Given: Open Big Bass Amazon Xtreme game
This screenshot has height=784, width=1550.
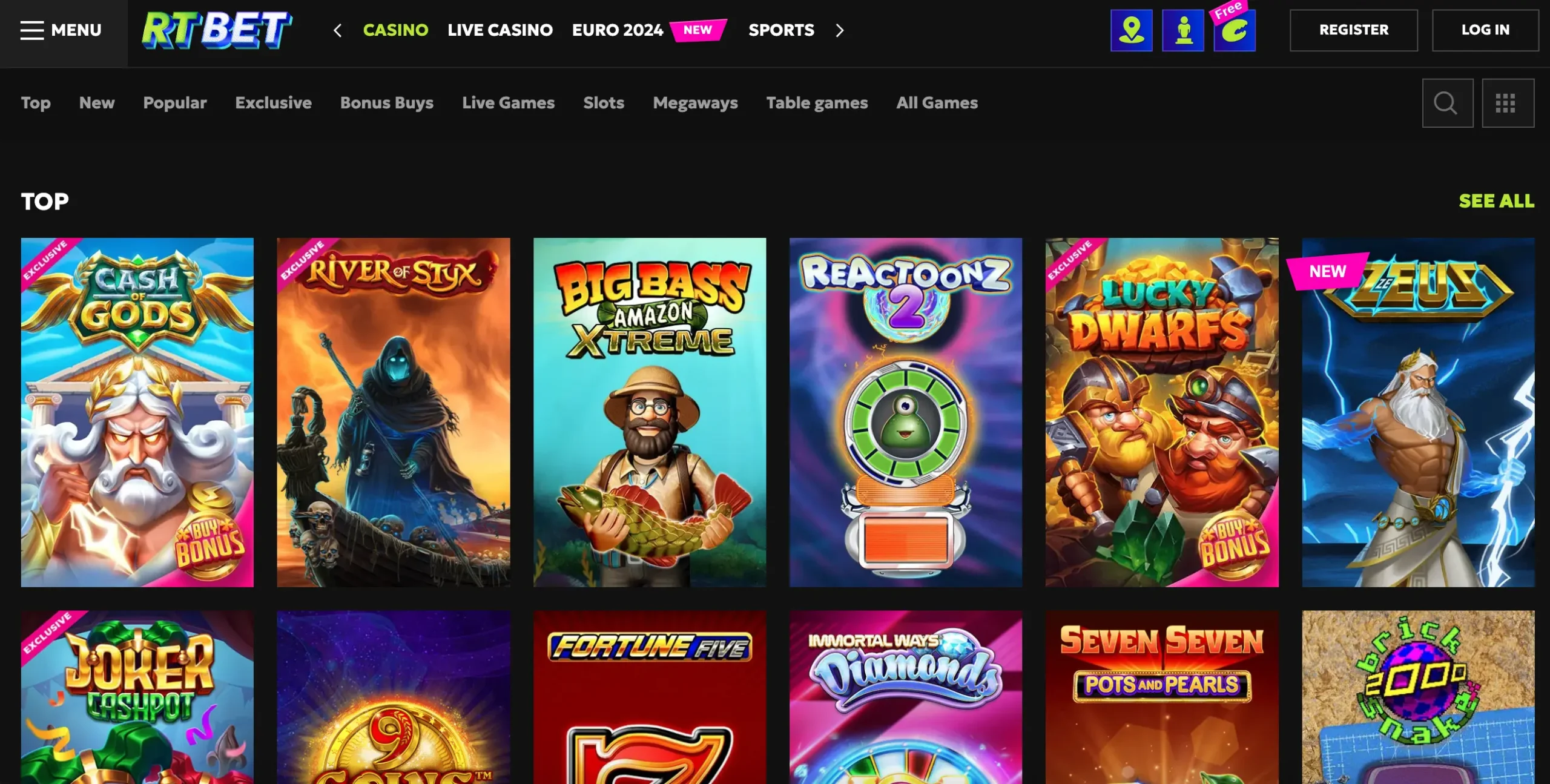Looking at the screenshot, I should [x=650, y=412].
